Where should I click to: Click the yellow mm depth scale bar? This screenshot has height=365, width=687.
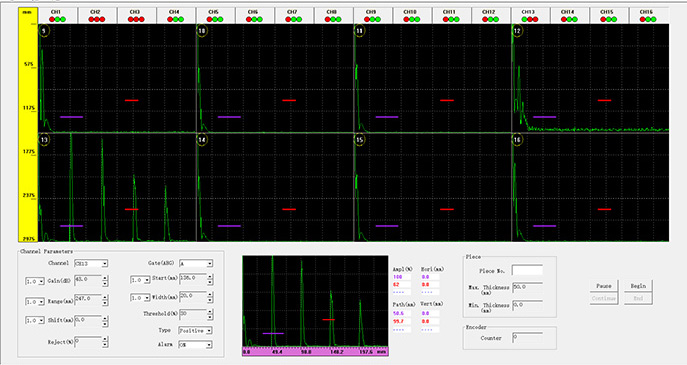(x=28, y=125)
